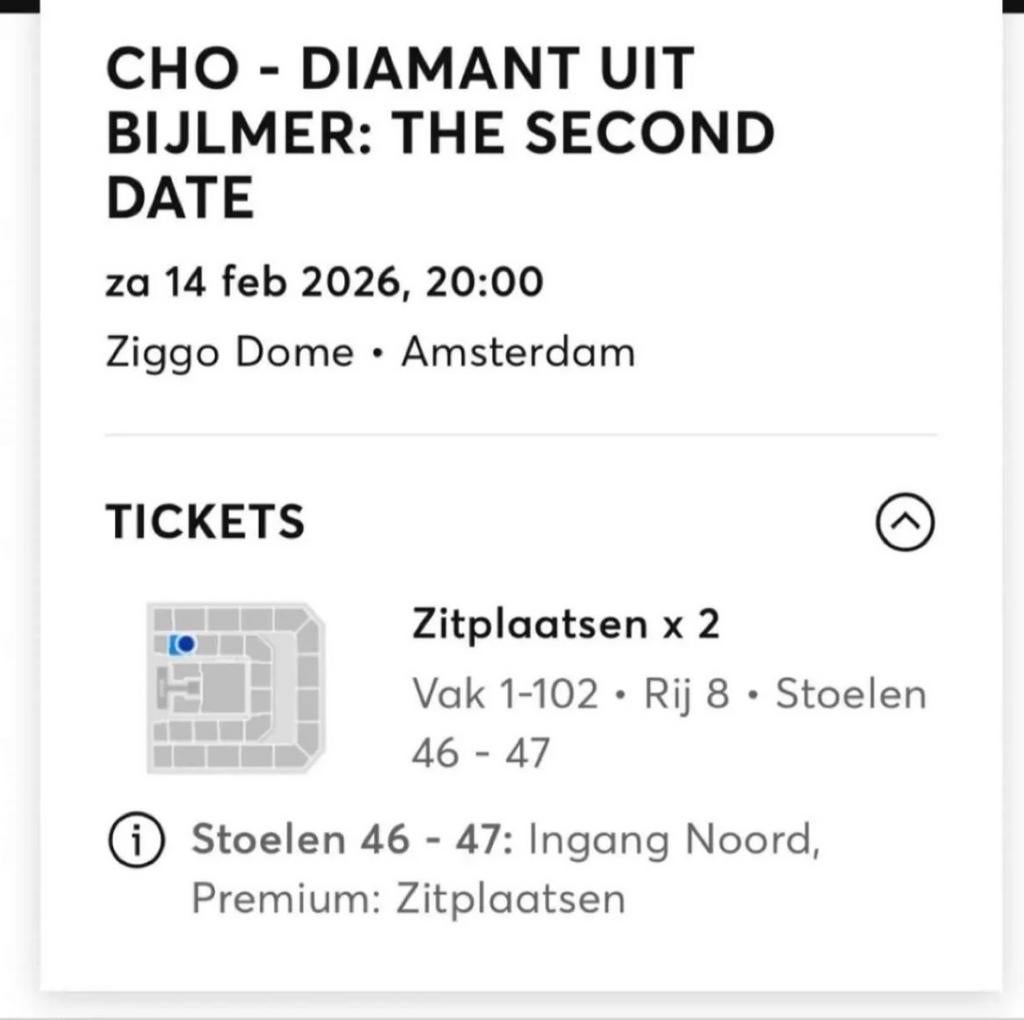Screen dimensions: 1024x1020
Task: Click the circled info icon beside seat details
Action: point(135,840)
